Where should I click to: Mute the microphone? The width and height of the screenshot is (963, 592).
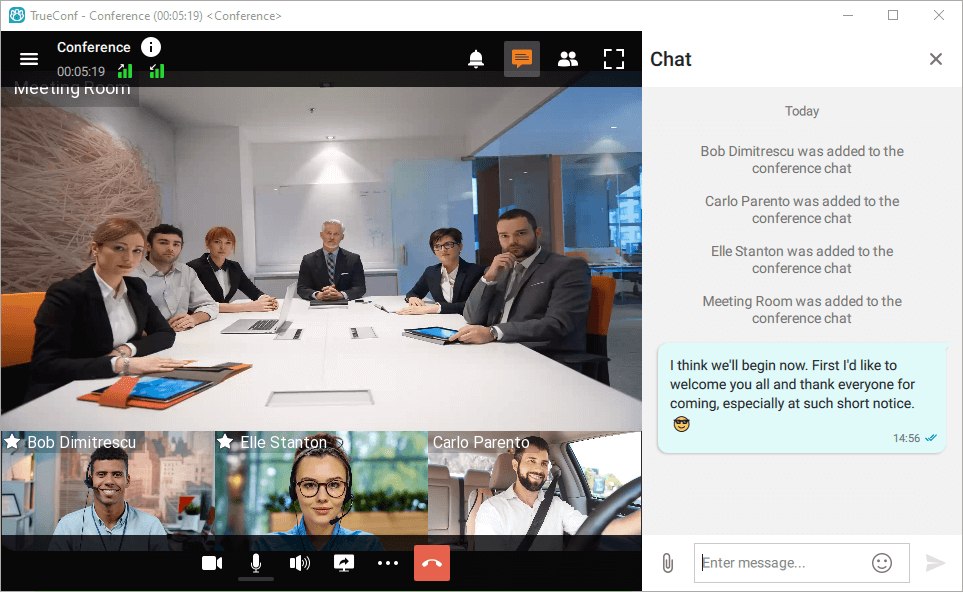[256, 563]
